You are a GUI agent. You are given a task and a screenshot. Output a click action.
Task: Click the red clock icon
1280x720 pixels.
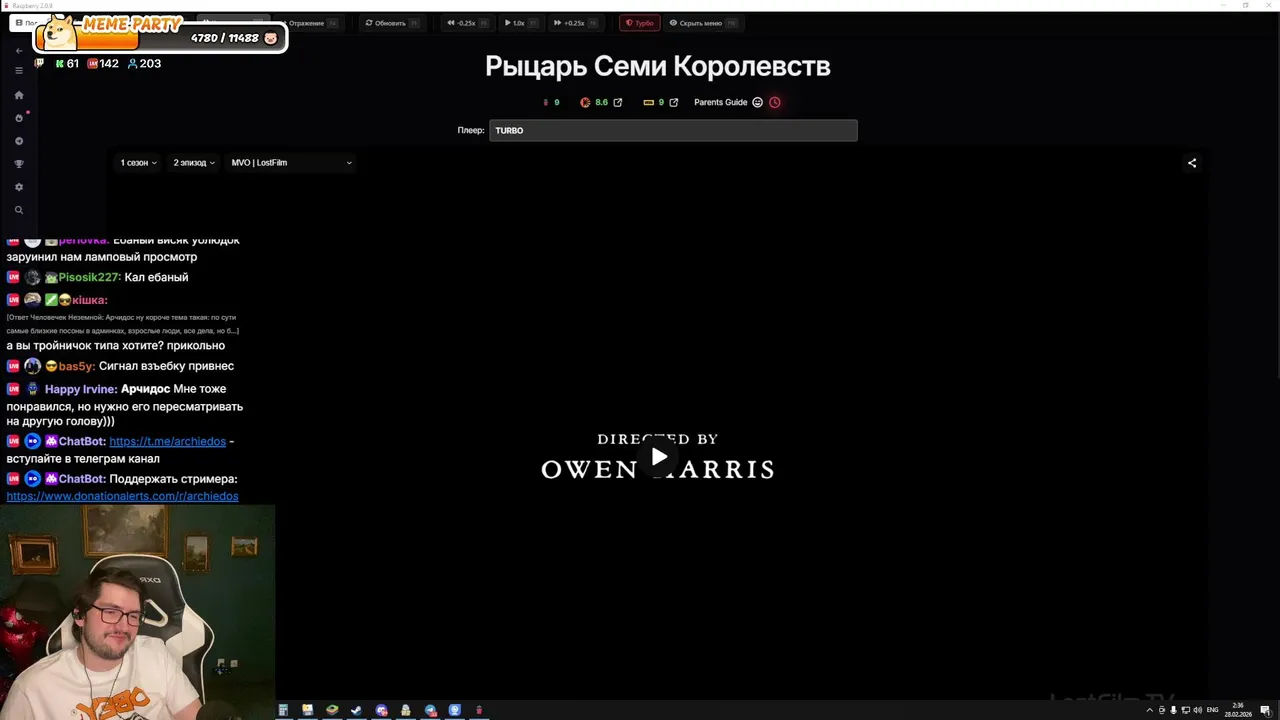pos(774,102)
